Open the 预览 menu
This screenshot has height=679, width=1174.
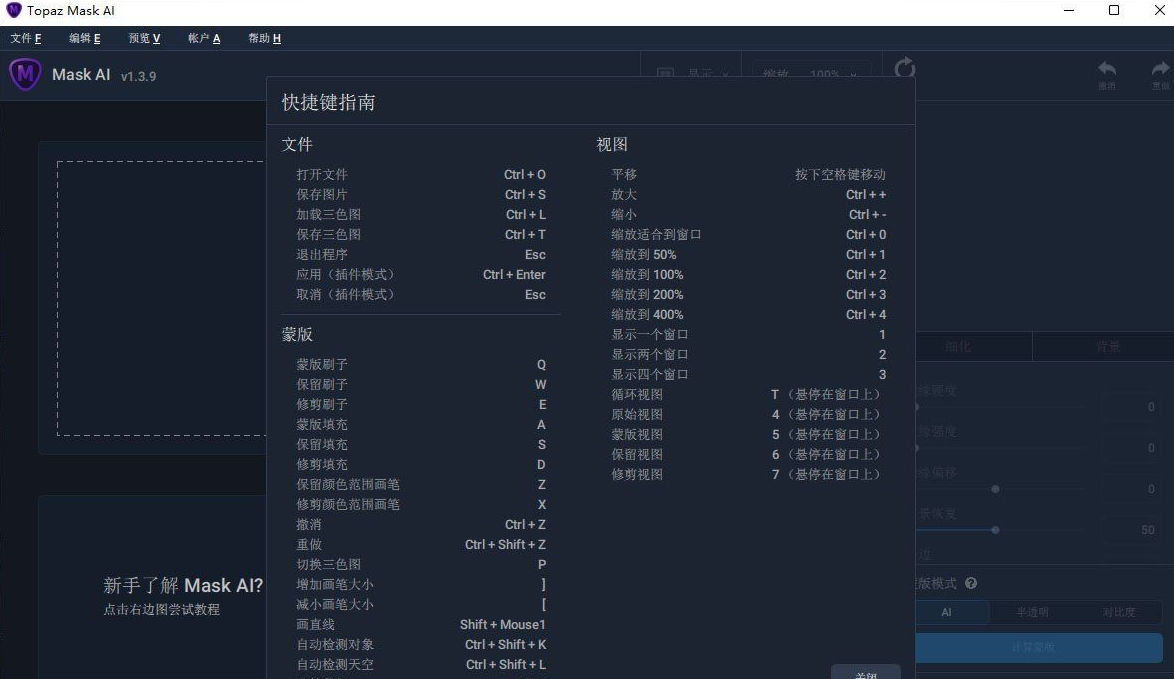(144, 38)
